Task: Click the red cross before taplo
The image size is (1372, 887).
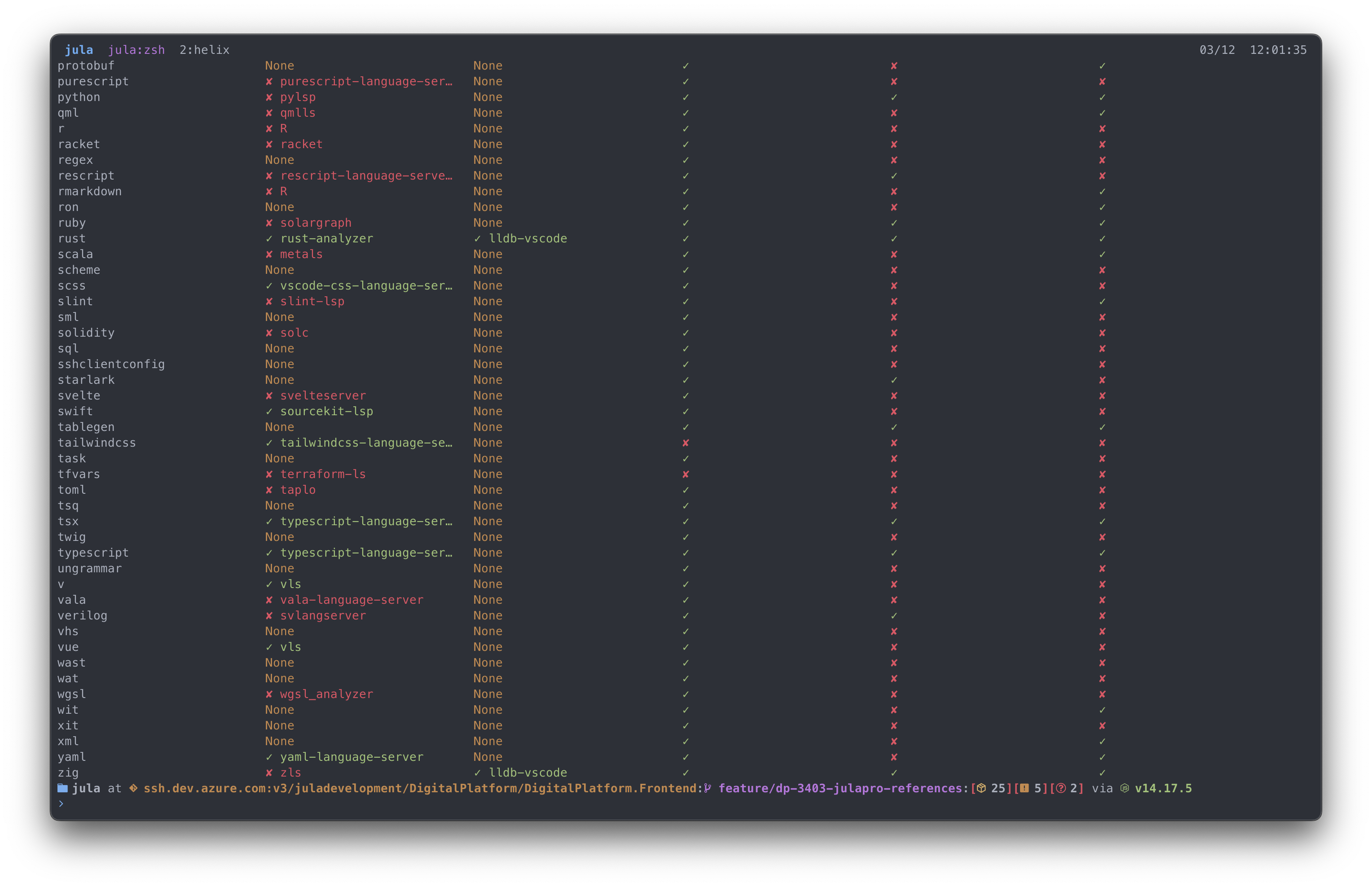Action: pos(269,490)
